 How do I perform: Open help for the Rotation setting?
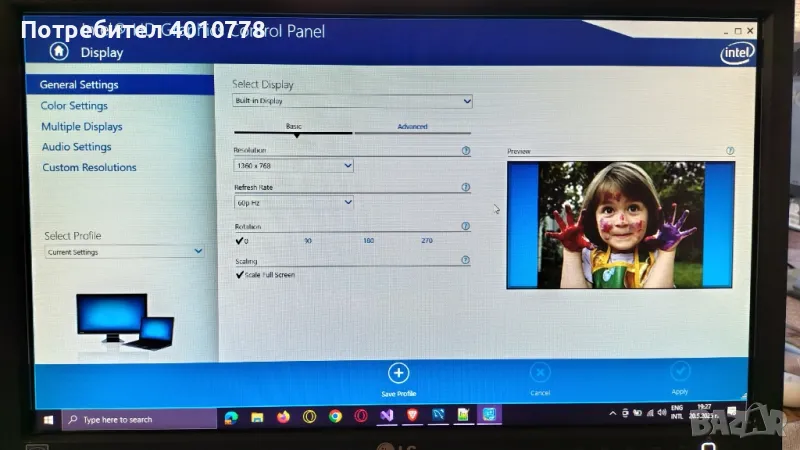pos(466,227)
